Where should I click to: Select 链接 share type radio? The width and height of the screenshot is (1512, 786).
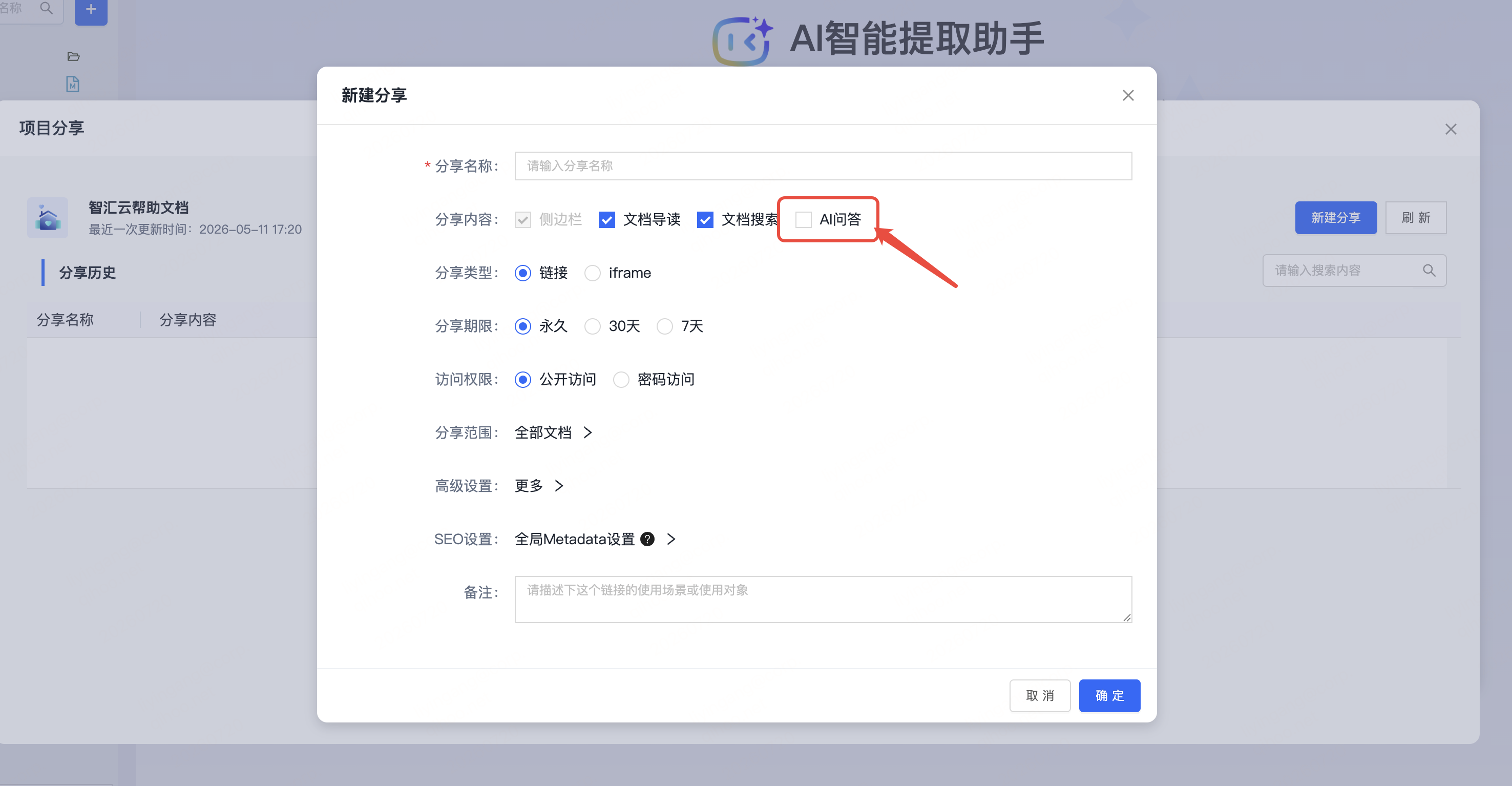coord(522,273)
